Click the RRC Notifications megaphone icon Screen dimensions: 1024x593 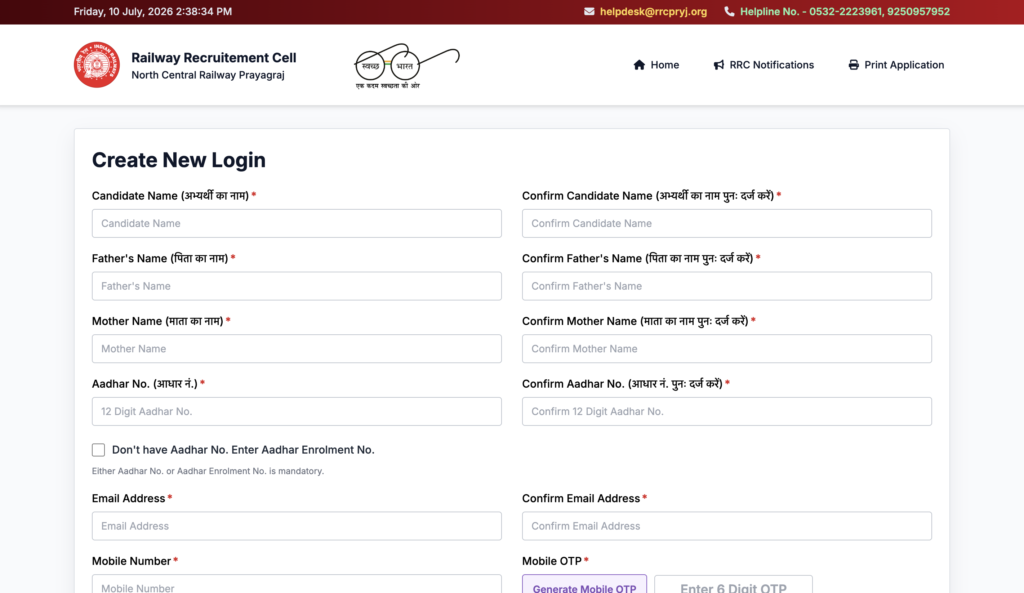pyautogui.click(x=718, y=65)
